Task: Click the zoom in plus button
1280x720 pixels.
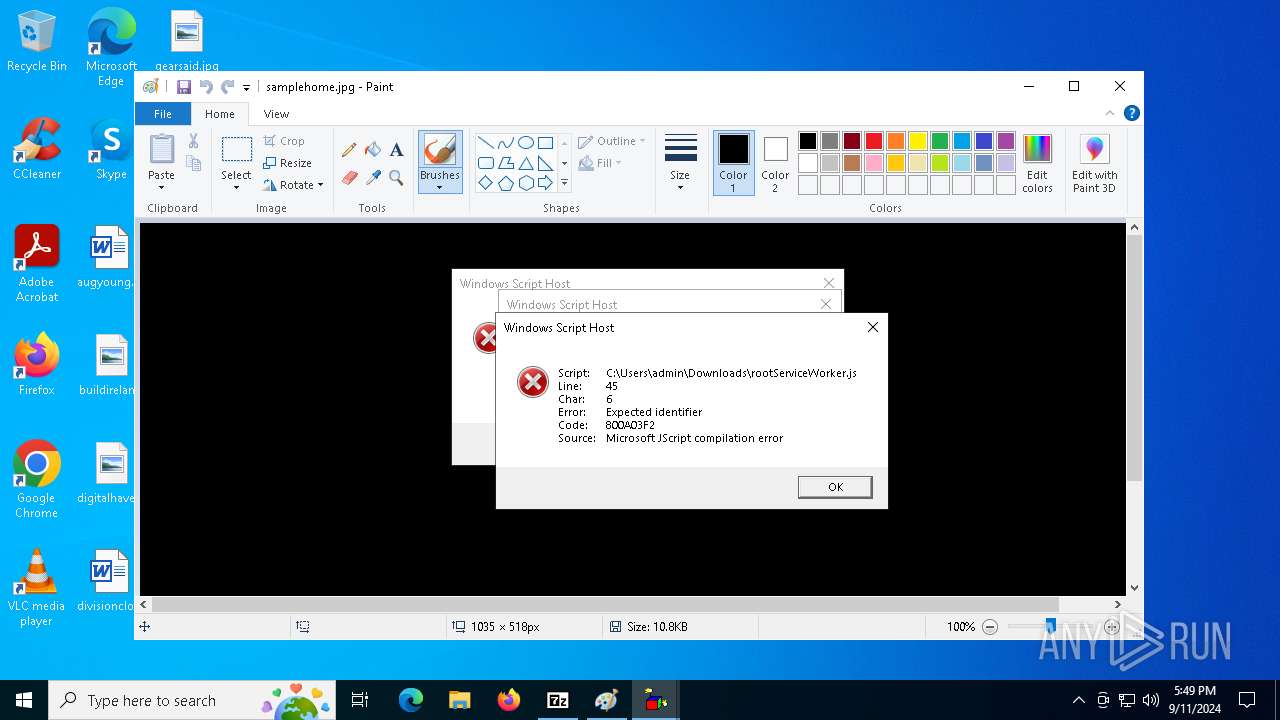Action: [x=1111, y=627]
